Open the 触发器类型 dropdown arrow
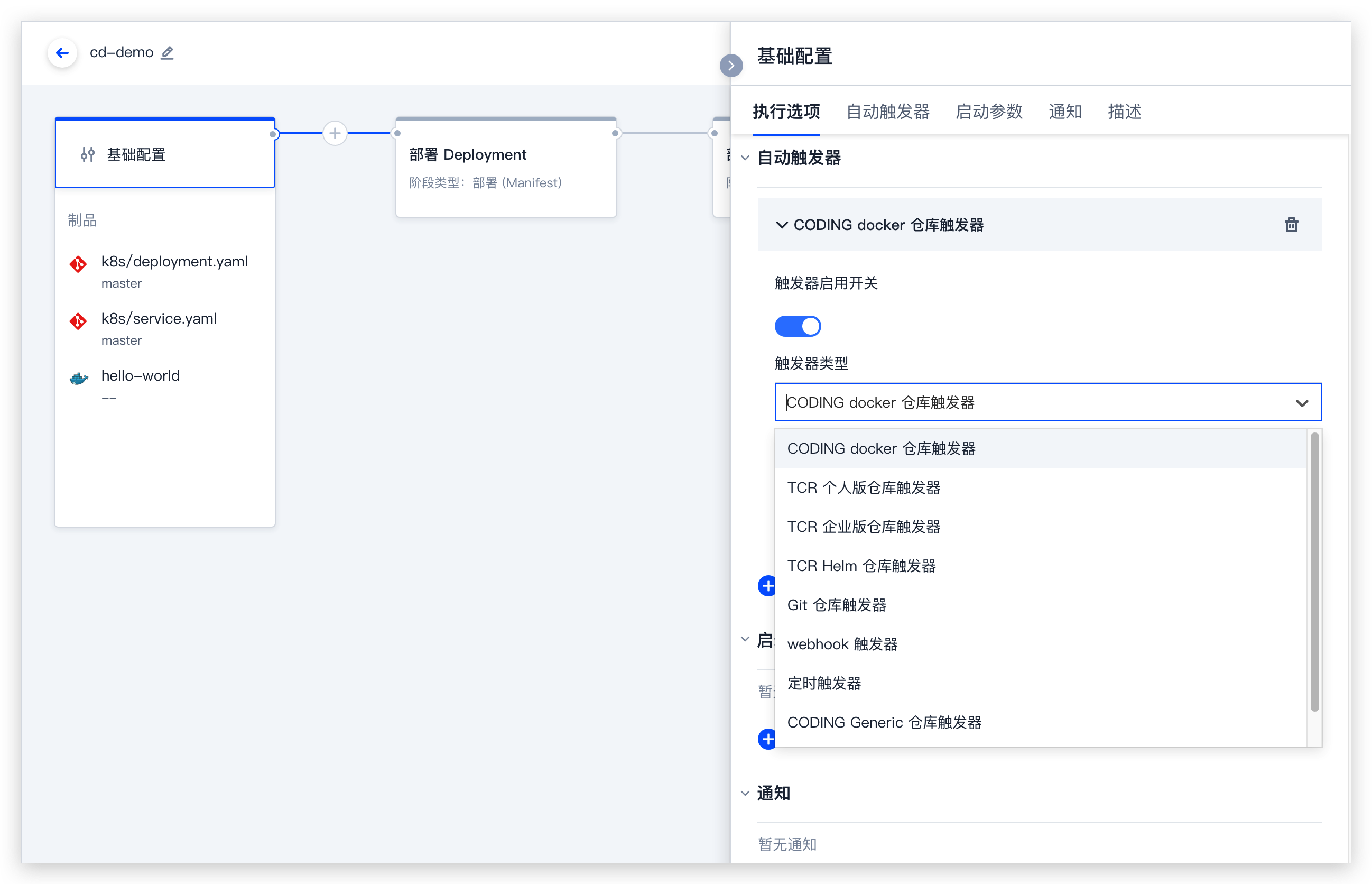 (x=1302, y=403)
